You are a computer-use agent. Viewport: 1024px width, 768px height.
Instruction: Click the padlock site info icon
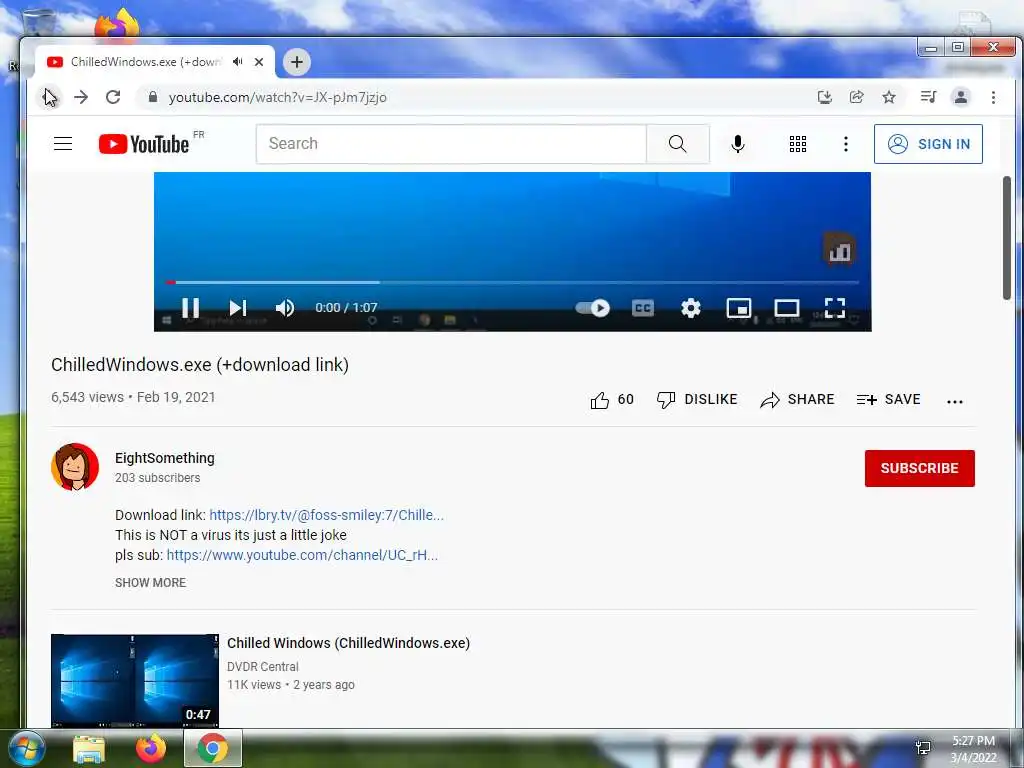tap(153, 97)
